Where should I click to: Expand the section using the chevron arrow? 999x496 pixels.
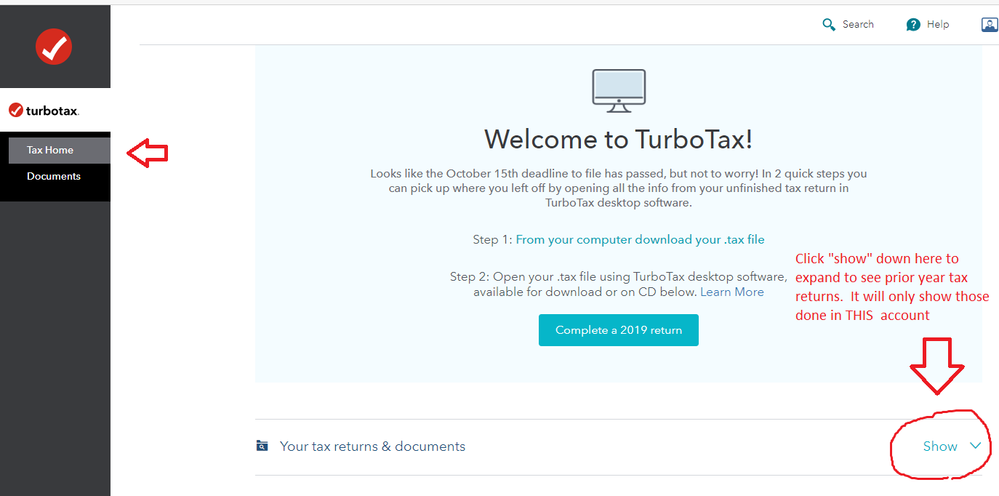click(x=976, y=446)
